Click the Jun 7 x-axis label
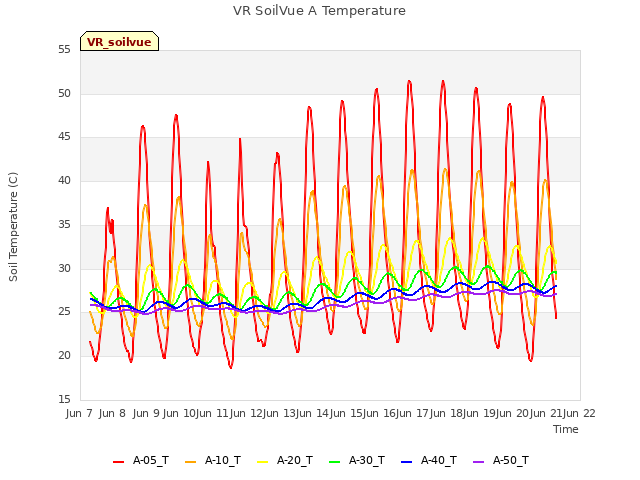640x480 pixels. pos(79,413)
